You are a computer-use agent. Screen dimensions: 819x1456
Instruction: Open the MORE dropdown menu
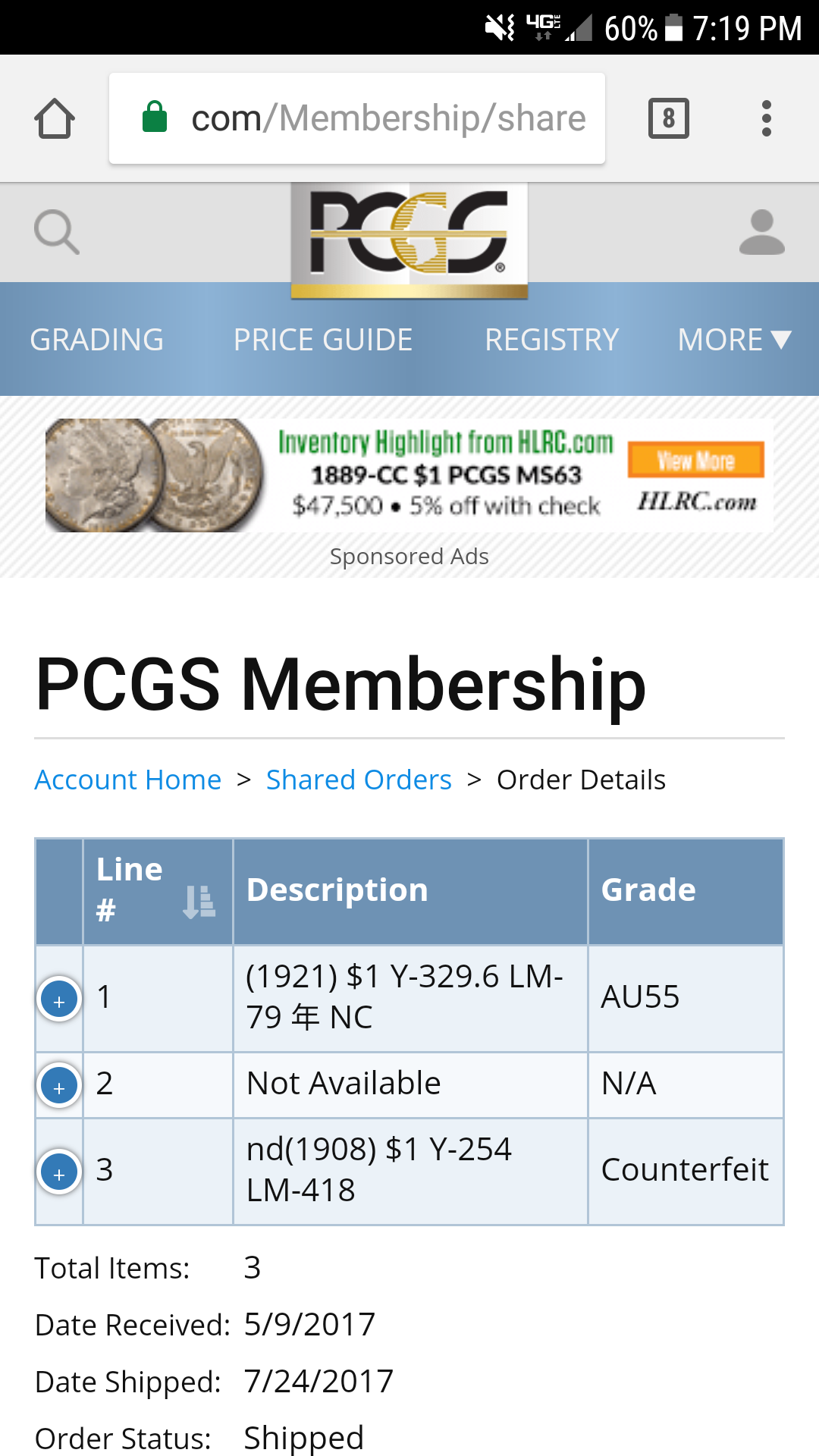[734, 340]
